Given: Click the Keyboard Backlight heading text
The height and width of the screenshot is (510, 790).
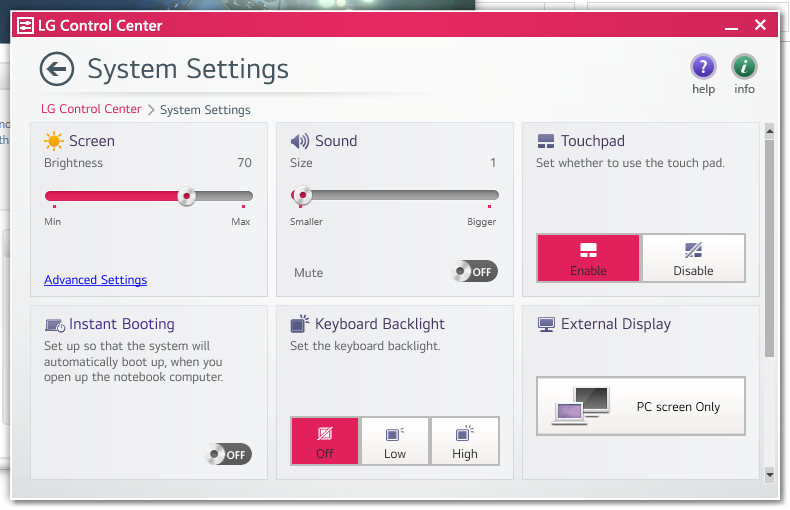Looking at the screenshot, I should click(x=380, y=324).
